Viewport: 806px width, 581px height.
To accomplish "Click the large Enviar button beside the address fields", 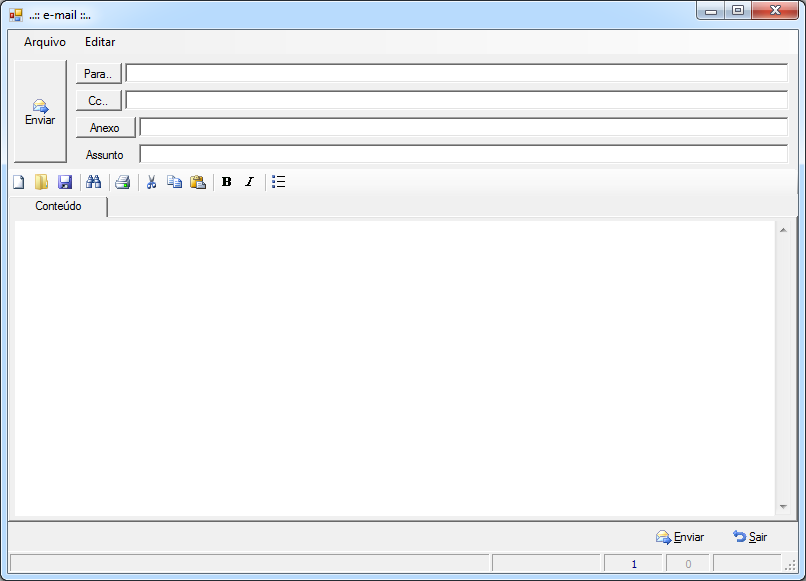I will click(x=40, y=111).
